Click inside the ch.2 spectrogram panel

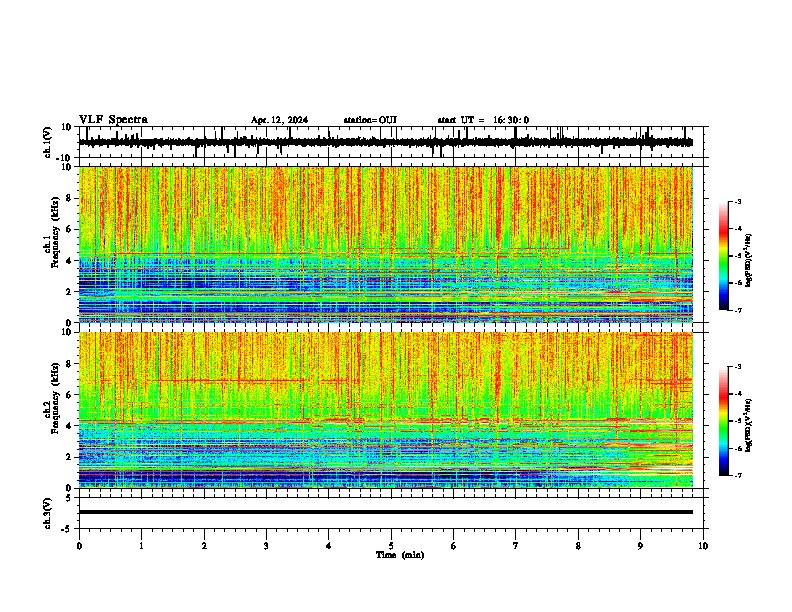pyautogui.click(x=386, y=410)
